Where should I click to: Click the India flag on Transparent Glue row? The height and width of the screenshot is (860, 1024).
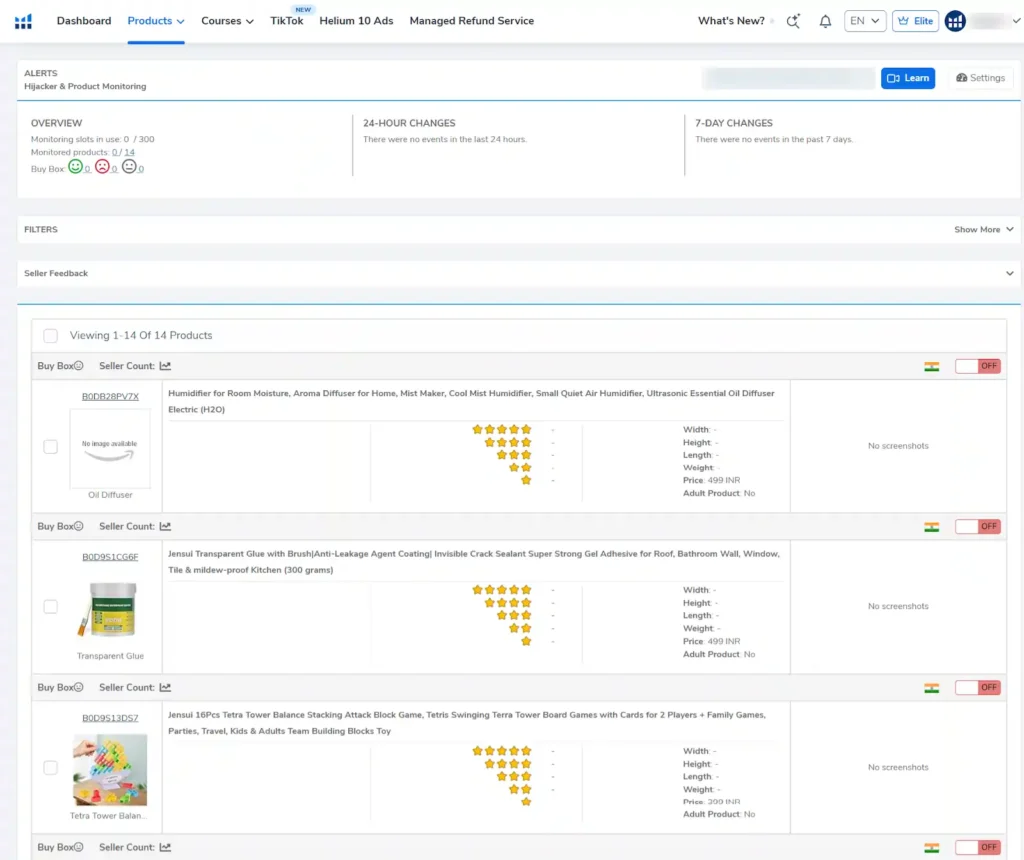(x=931, y=527)
